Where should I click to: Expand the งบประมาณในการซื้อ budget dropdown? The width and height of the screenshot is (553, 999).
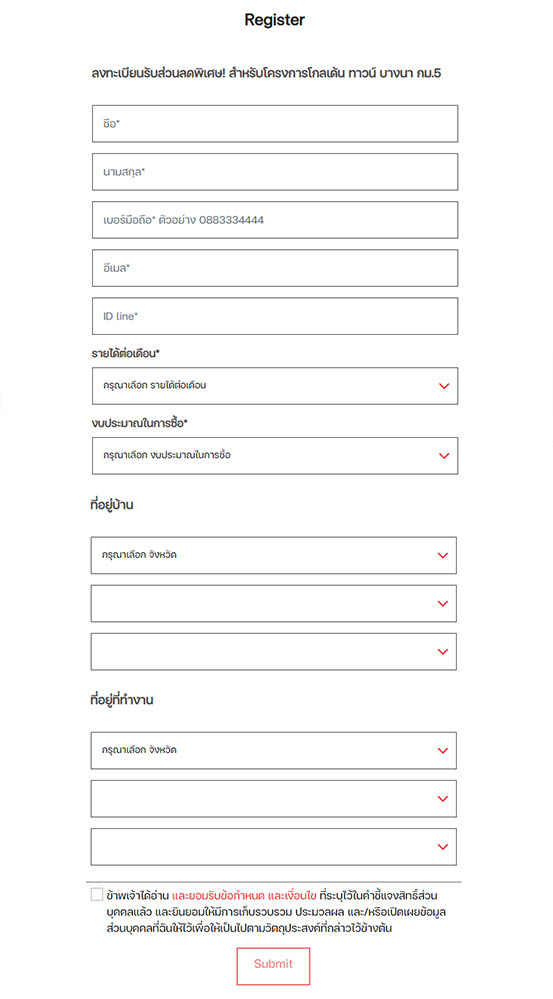click(x=275, y=456)
